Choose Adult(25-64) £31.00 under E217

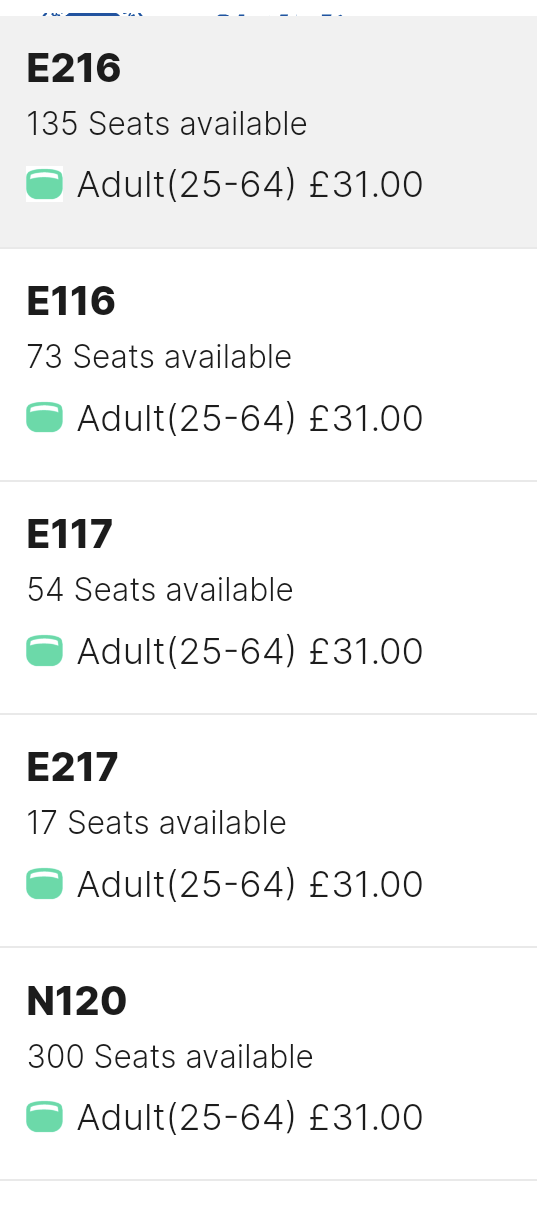pos(250,884)
